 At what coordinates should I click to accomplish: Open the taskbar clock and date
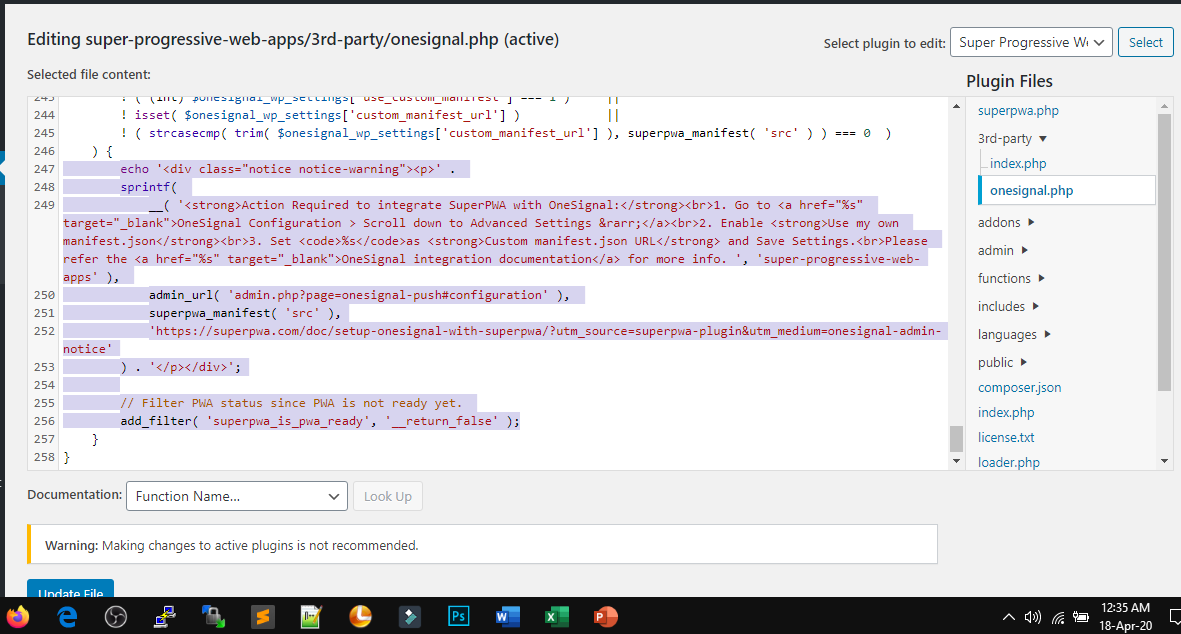click(x=1125, y=617)
